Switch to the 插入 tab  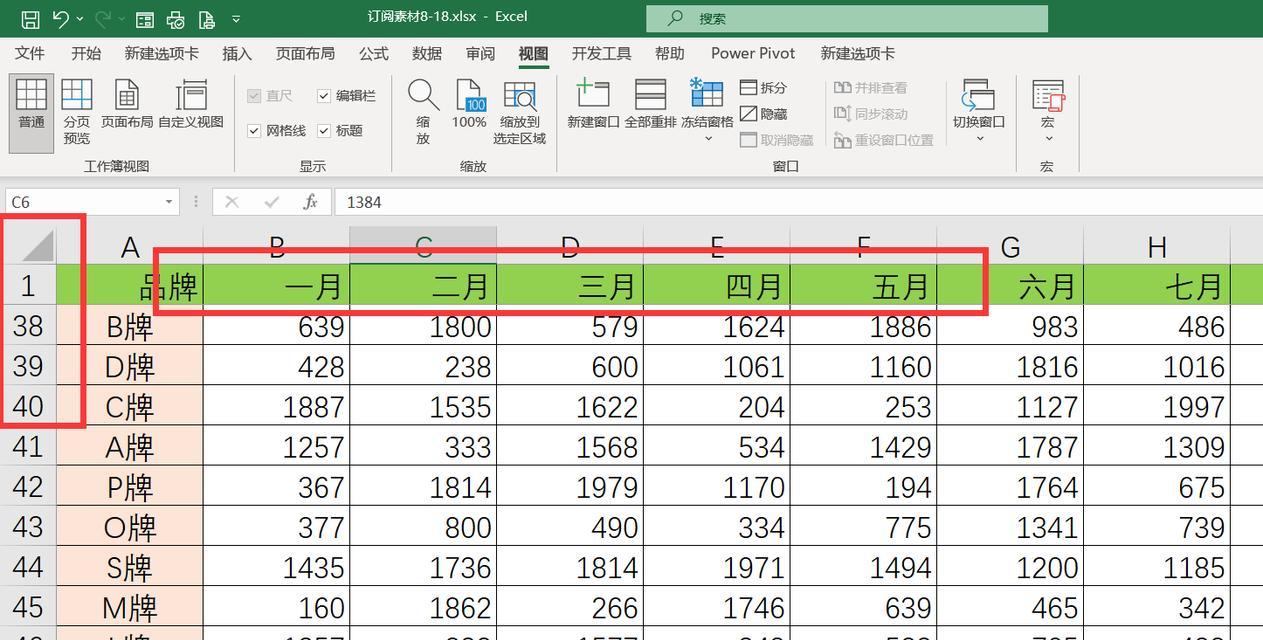(237, 54)
